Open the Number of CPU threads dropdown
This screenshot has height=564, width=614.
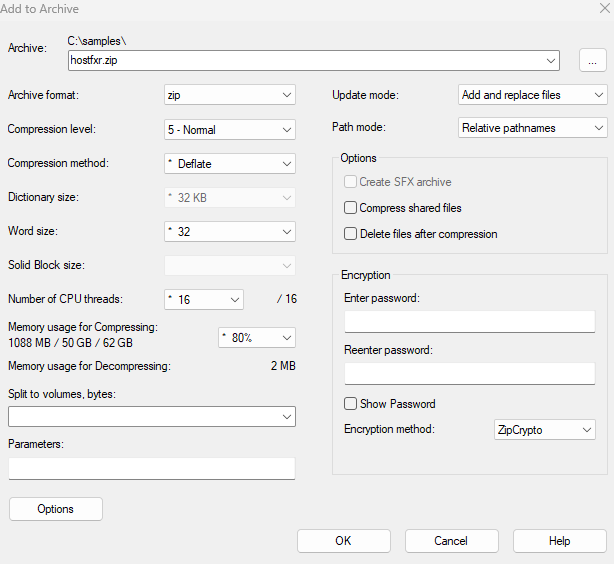(x=204, y=300)
